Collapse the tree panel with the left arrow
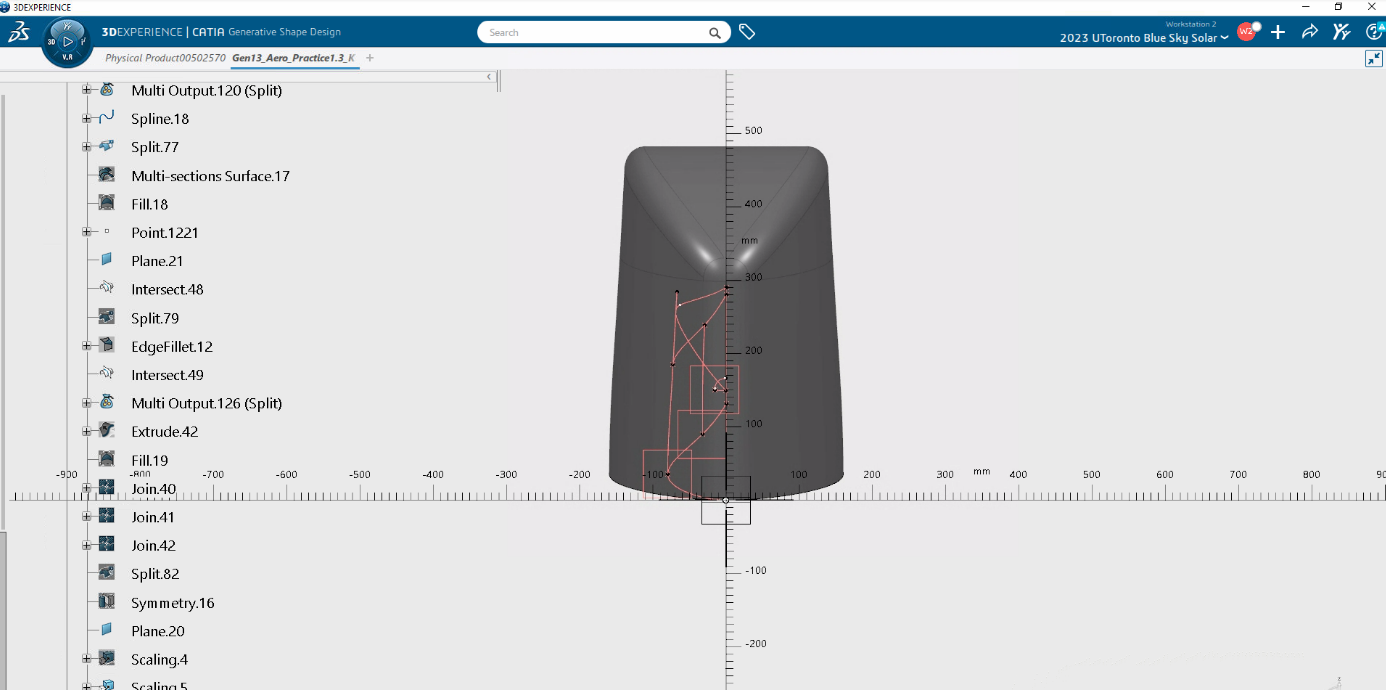This screenshot has width=1386, height=690. coord(489,77)
